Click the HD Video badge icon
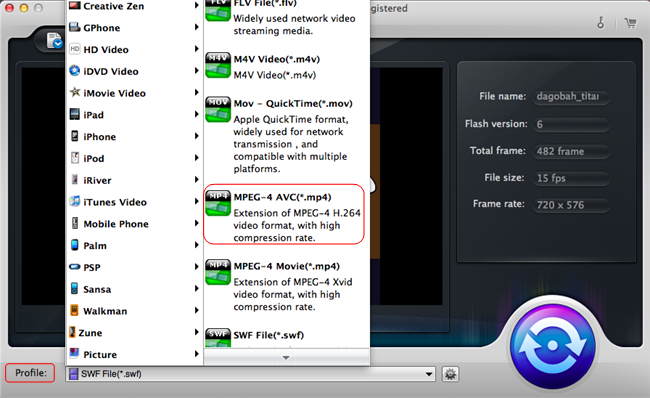The width and height of the screenshot is (650, 398). pyautogui.click(x=75, y=49)
